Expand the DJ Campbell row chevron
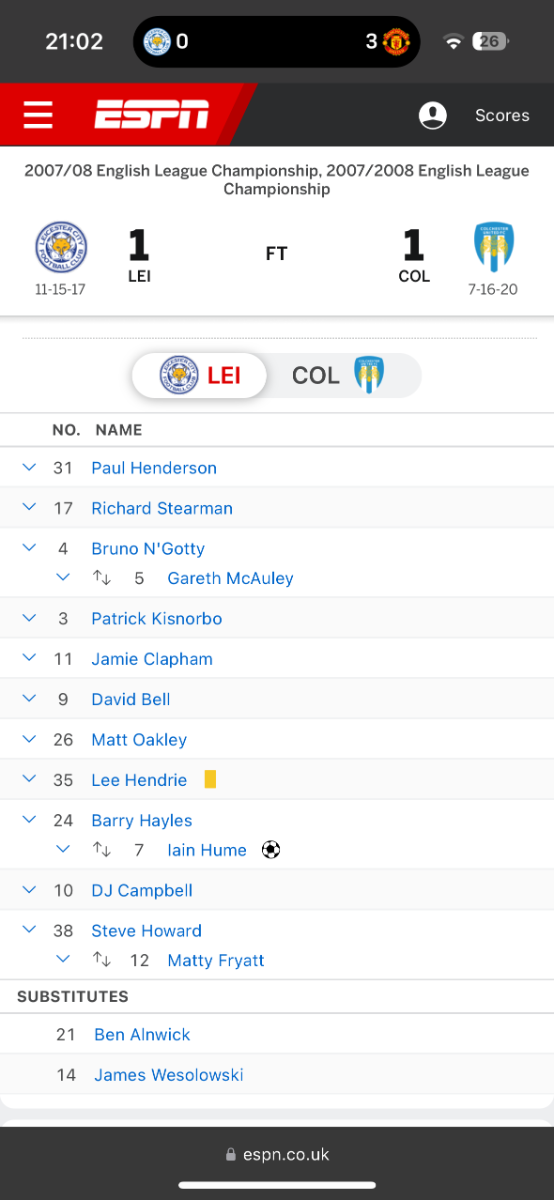The width and height of the screenshot is (554, 1200). [29, 889]
